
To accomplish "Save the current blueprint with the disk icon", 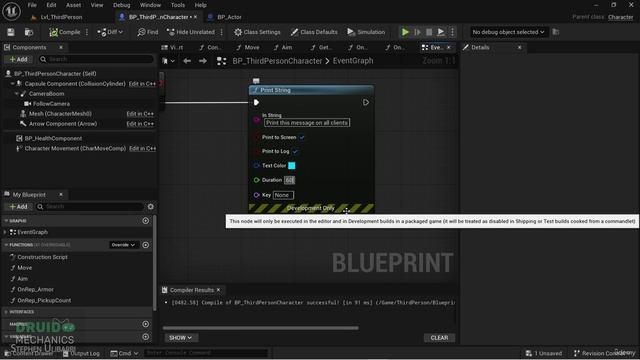I will click(x=11, y=32).
